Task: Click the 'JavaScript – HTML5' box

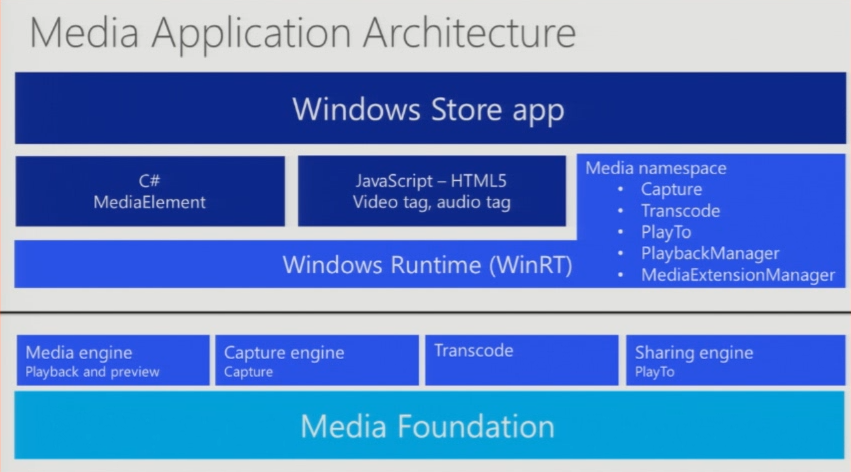Action: coord(432,191)
